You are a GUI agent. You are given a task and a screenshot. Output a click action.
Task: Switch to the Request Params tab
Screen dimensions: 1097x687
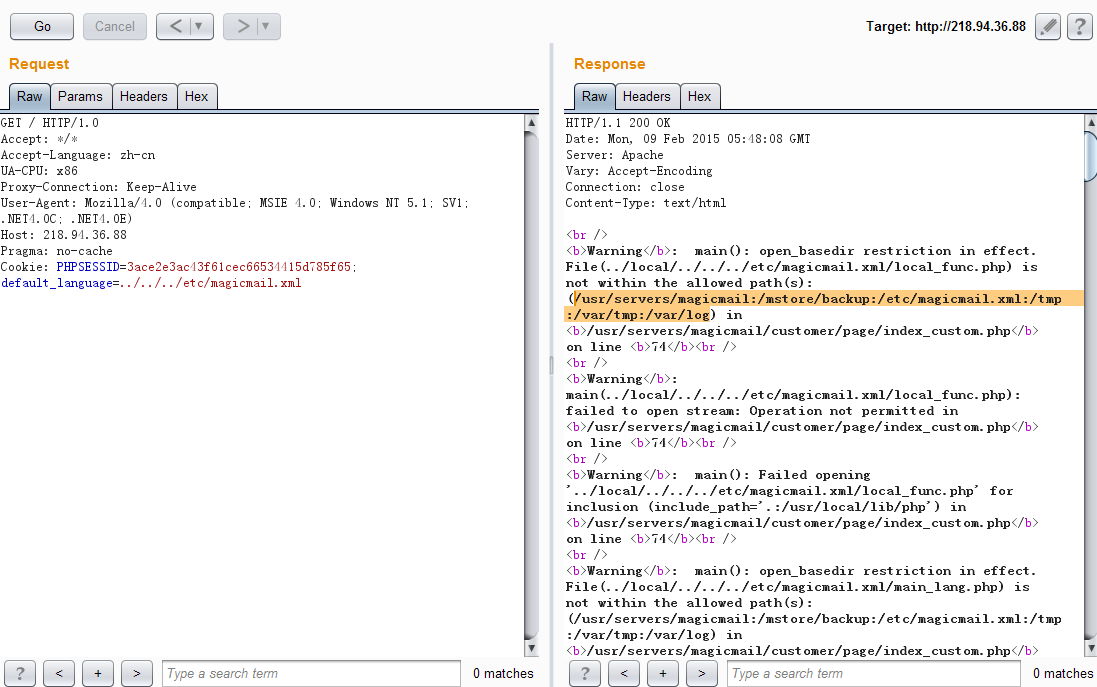[80, 97]
